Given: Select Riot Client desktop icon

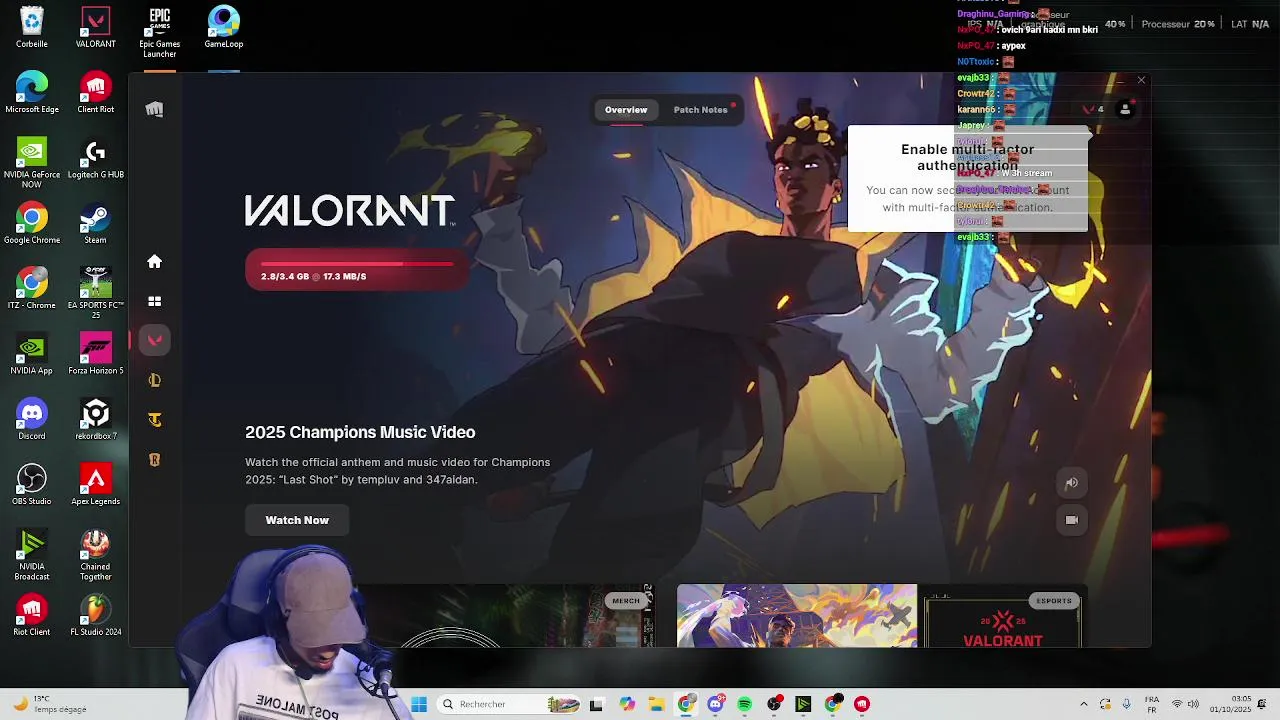Looking at the screenshot, I should pyautogui.click(x=32, y=616).
